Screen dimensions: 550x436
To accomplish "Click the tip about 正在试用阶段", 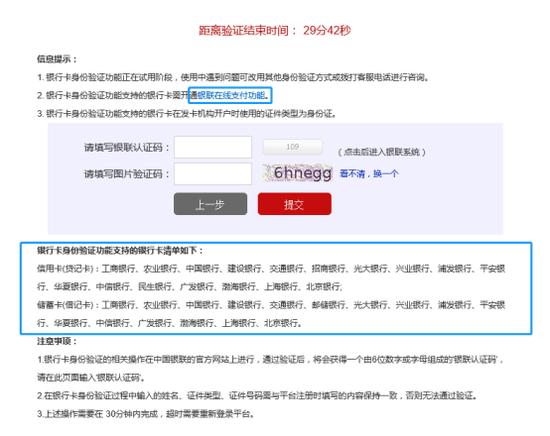I will click(233, 77).
